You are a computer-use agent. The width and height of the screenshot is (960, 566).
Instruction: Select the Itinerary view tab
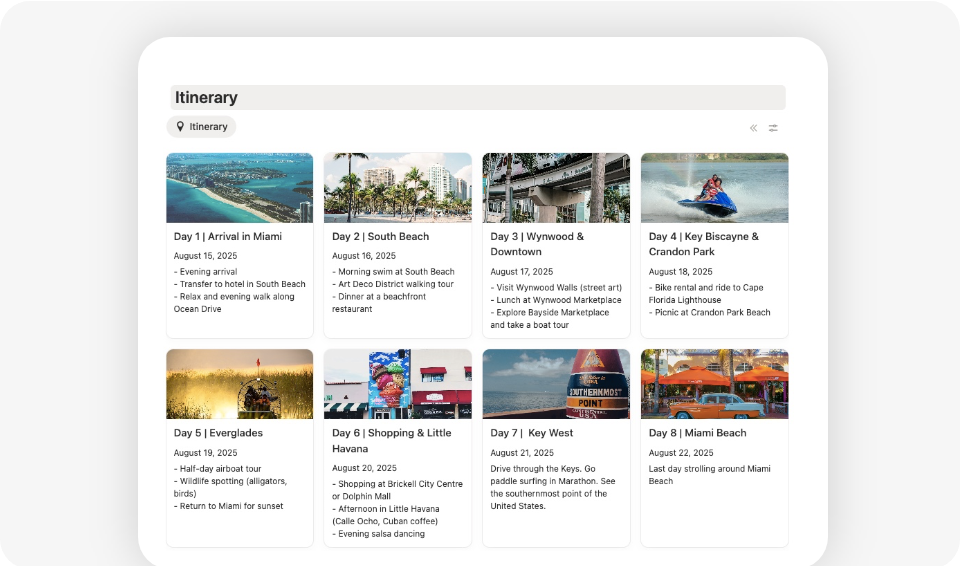pos(201,126)
